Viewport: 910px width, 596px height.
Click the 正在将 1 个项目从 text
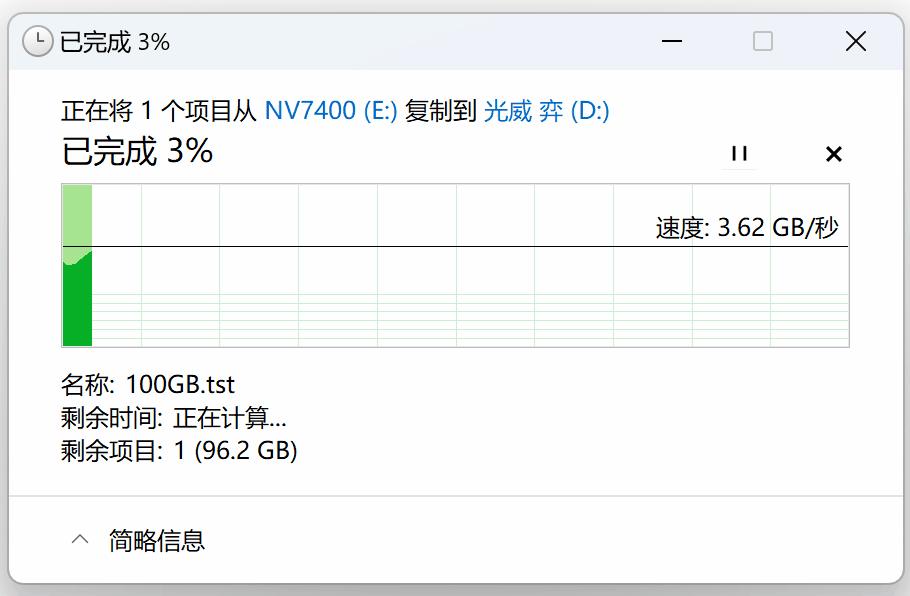tap(159, 111)
